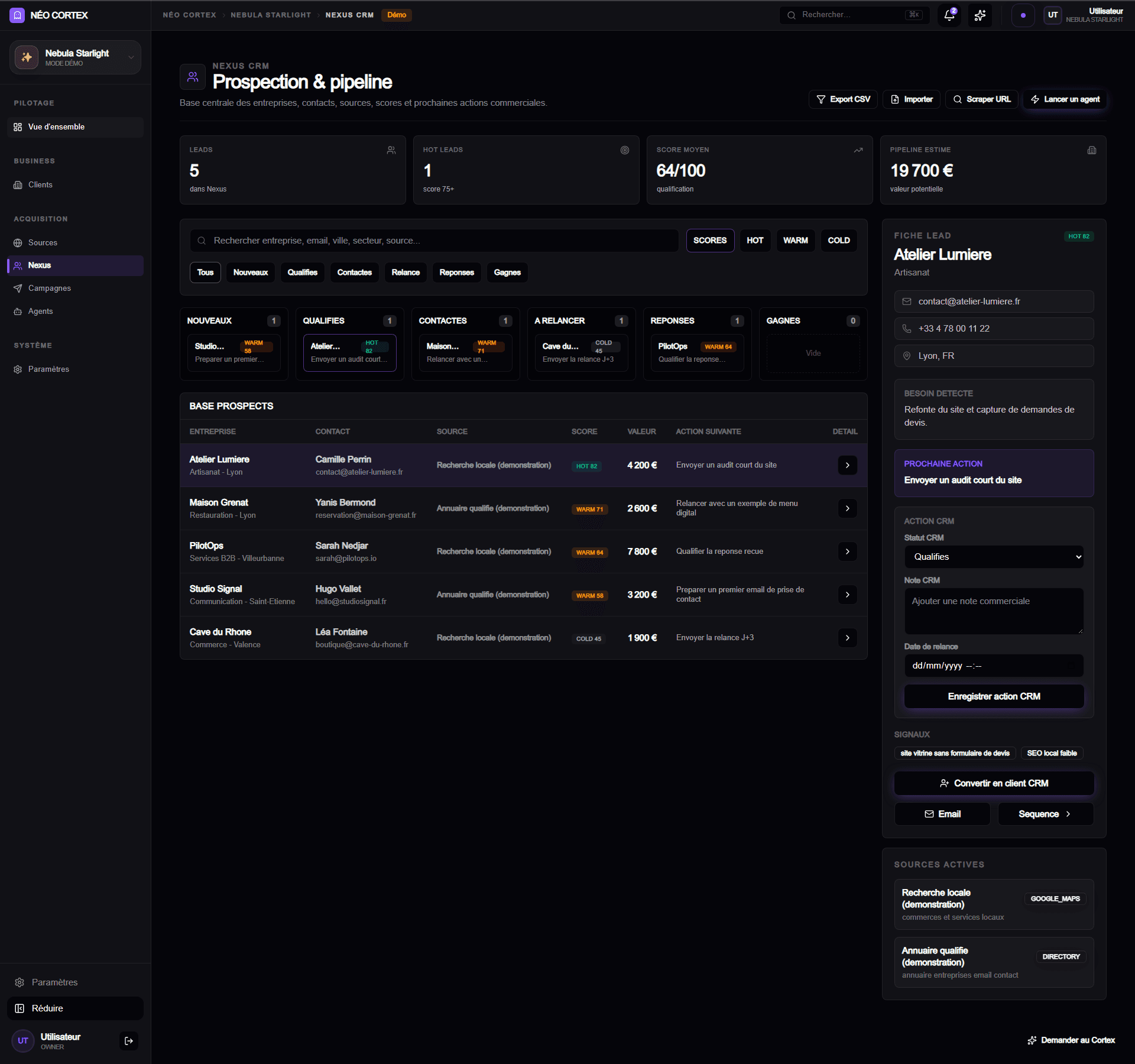Toggle the COLD score filter
This screenshot has height=1064, width=1135.
click(839, 241)
